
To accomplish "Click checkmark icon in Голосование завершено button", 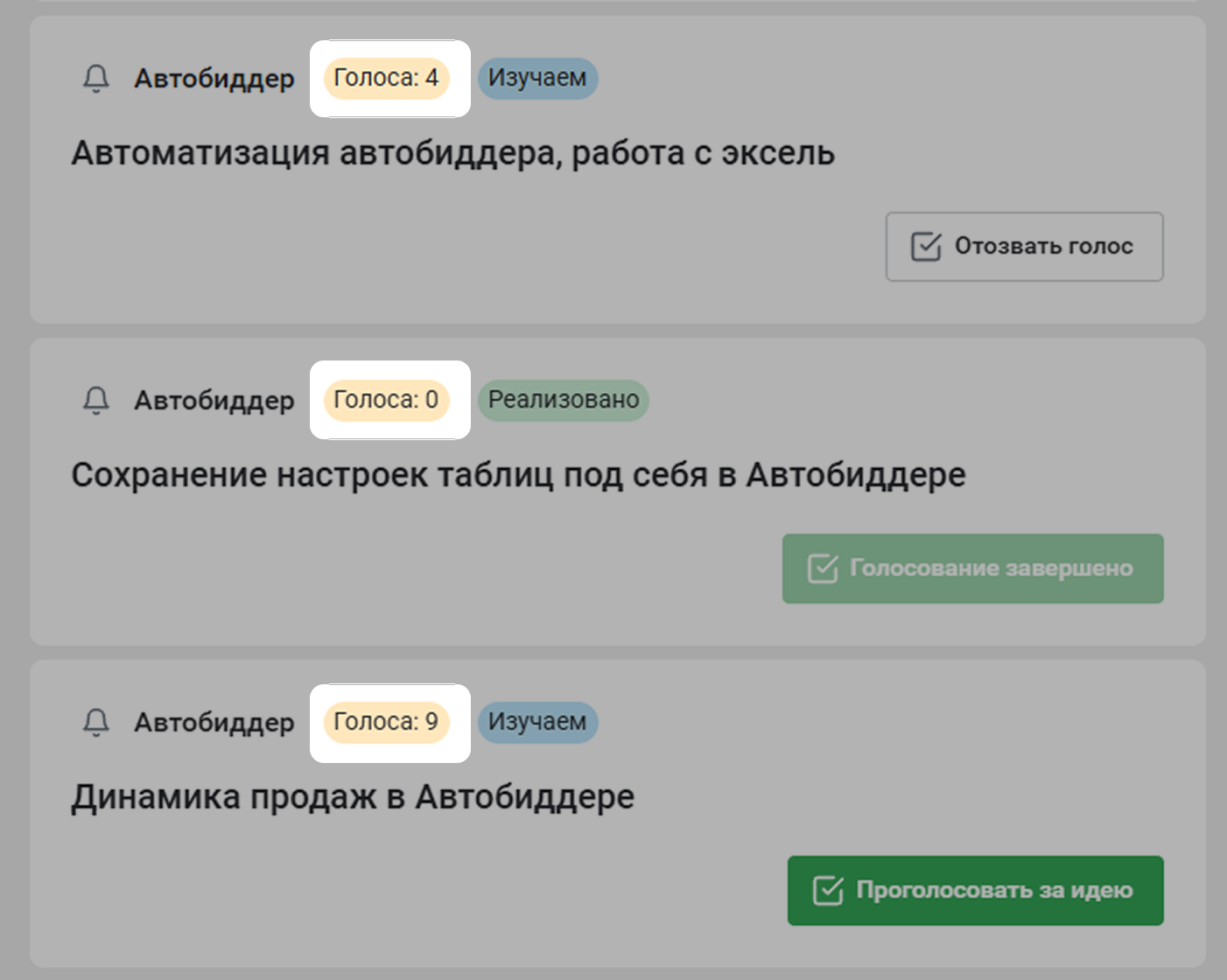I will [x=823, y=569].
